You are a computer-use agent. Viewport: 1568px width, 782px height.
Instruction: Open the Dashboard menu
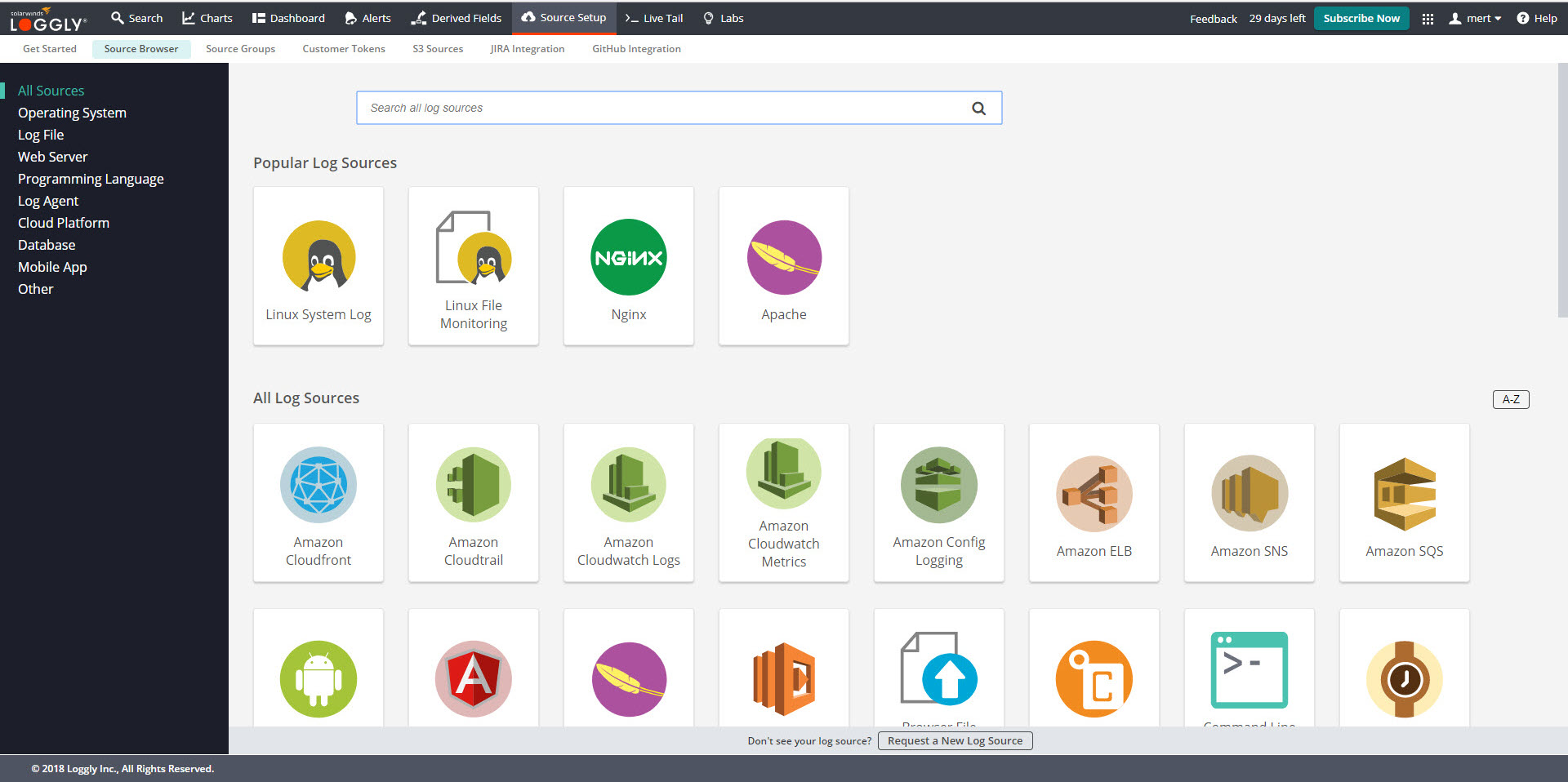[288, 18]
